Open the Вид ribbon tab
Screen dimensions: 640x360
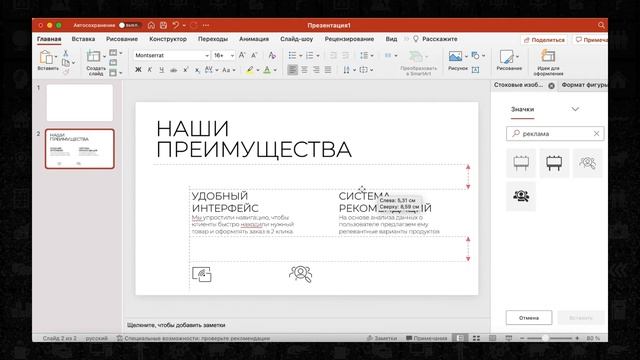tap(391, 39)
